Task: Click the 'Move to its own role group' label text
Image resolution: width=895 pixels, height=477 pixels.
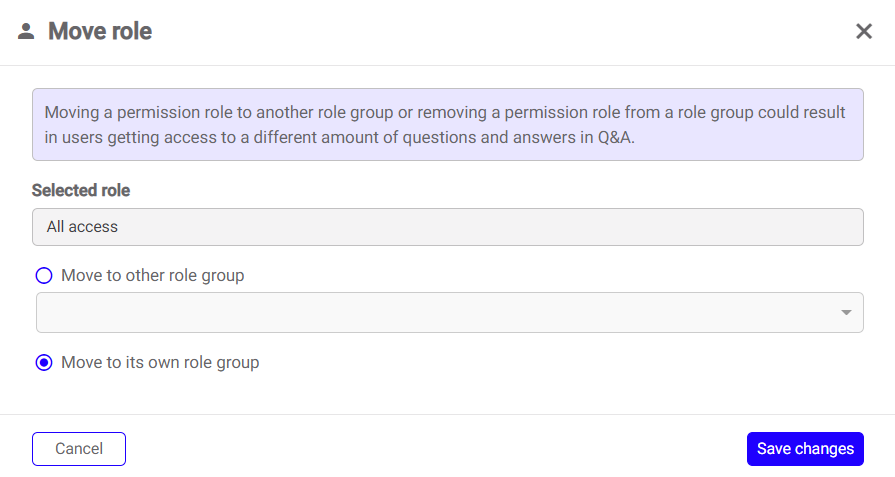Action: tap(160, 362)
